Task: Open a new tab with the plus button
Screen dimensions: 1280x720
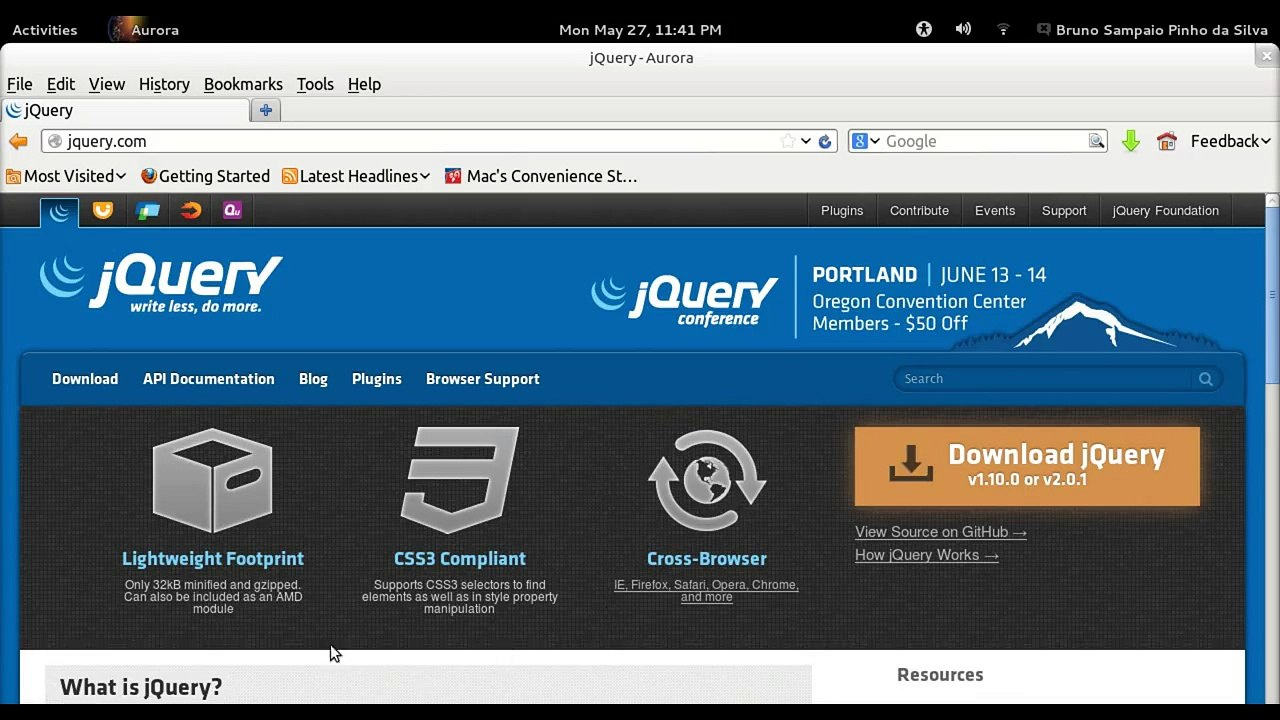Action: 266,110
